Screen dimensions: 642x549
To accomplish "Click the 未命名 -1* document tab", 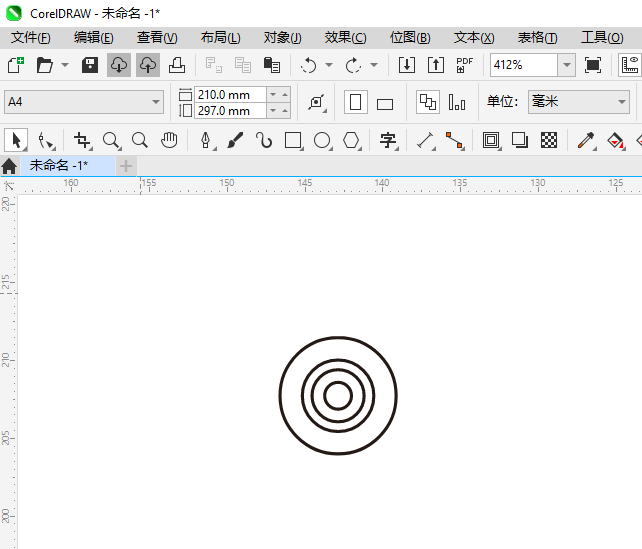I will point(58,165).
